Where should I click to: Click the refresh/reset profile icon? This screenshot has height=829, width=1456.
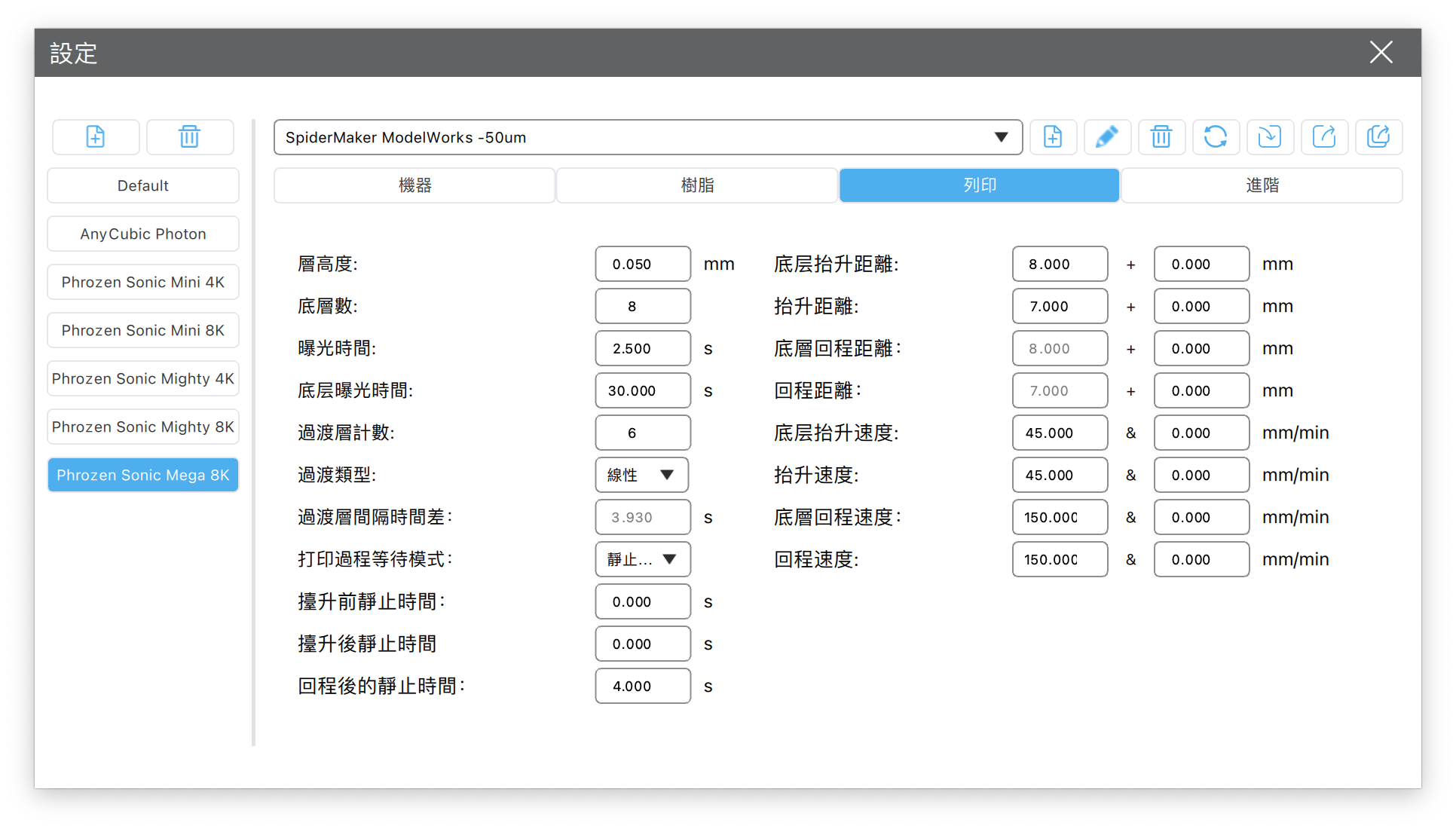[x=1215, y=137]
